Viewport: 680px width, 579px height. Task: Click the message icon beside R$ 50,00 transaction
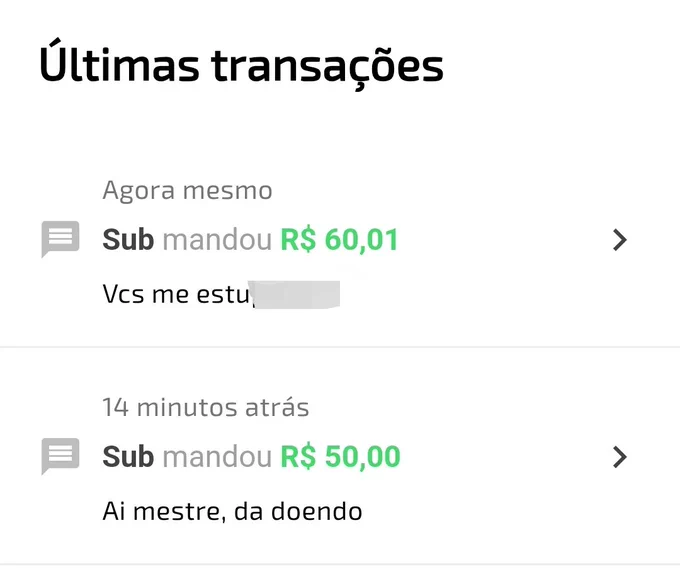click(x=60, y=456)
